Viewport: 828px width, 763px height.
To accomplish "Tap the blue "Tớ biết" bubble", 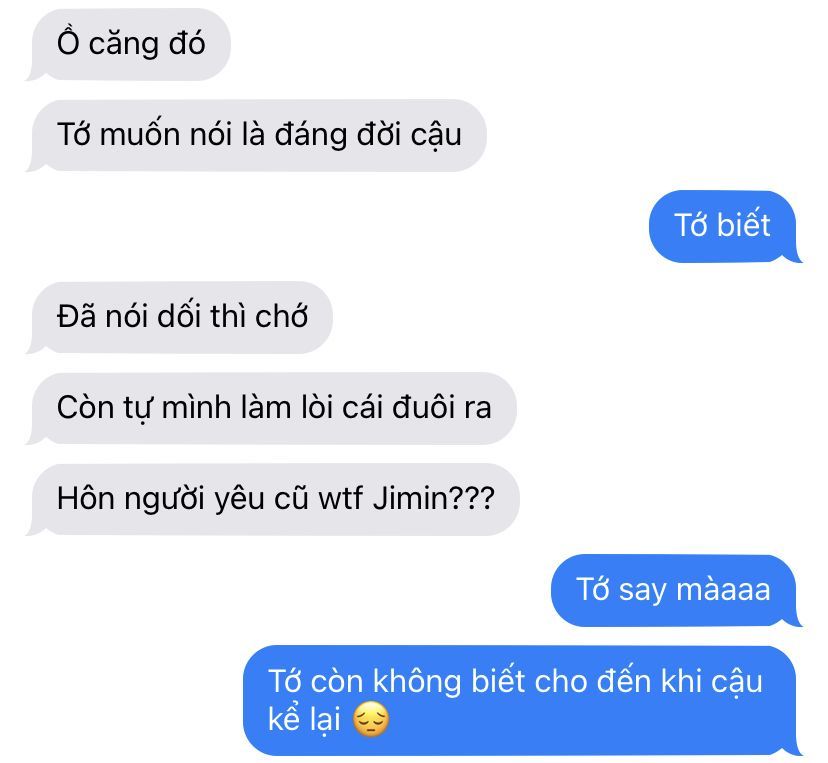I will click(724, 226).
